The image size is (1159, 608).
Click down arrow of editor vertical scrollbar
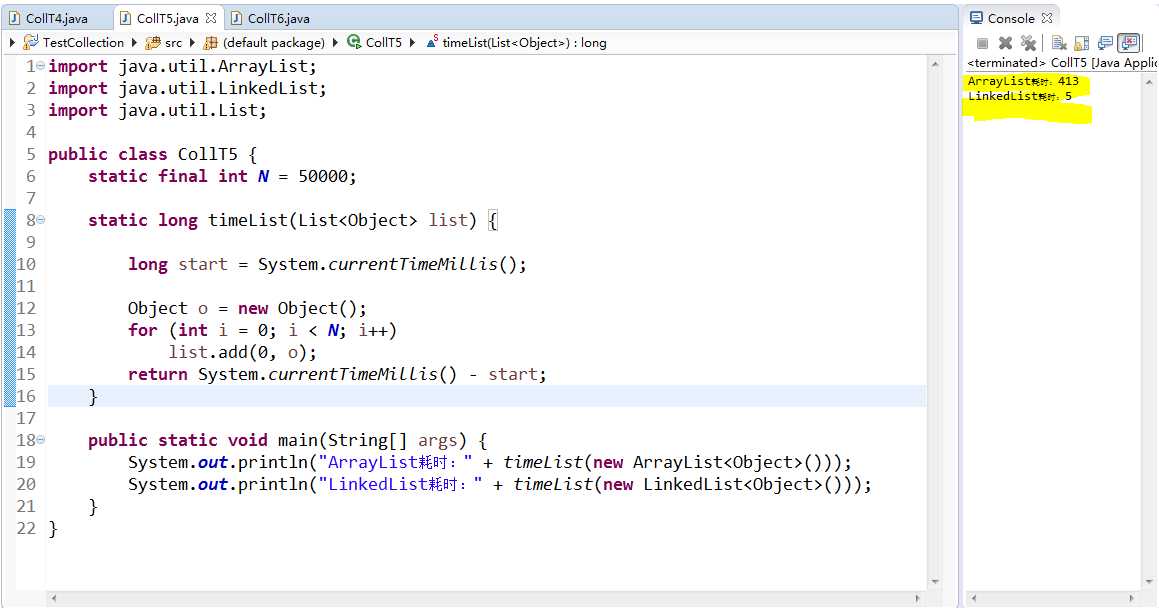[935, 582]
